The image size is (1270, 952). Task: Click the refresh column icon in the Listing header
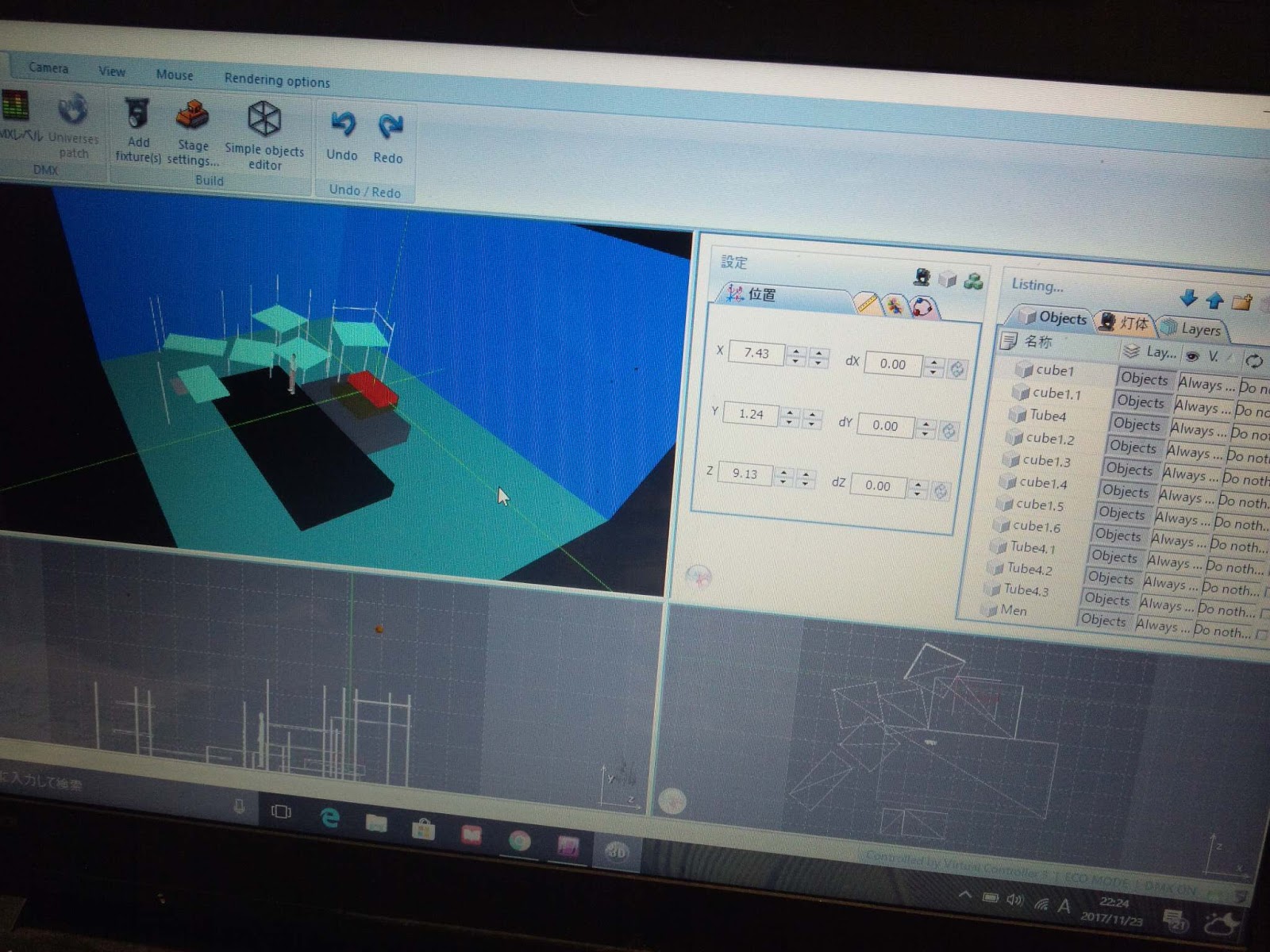1253,361
